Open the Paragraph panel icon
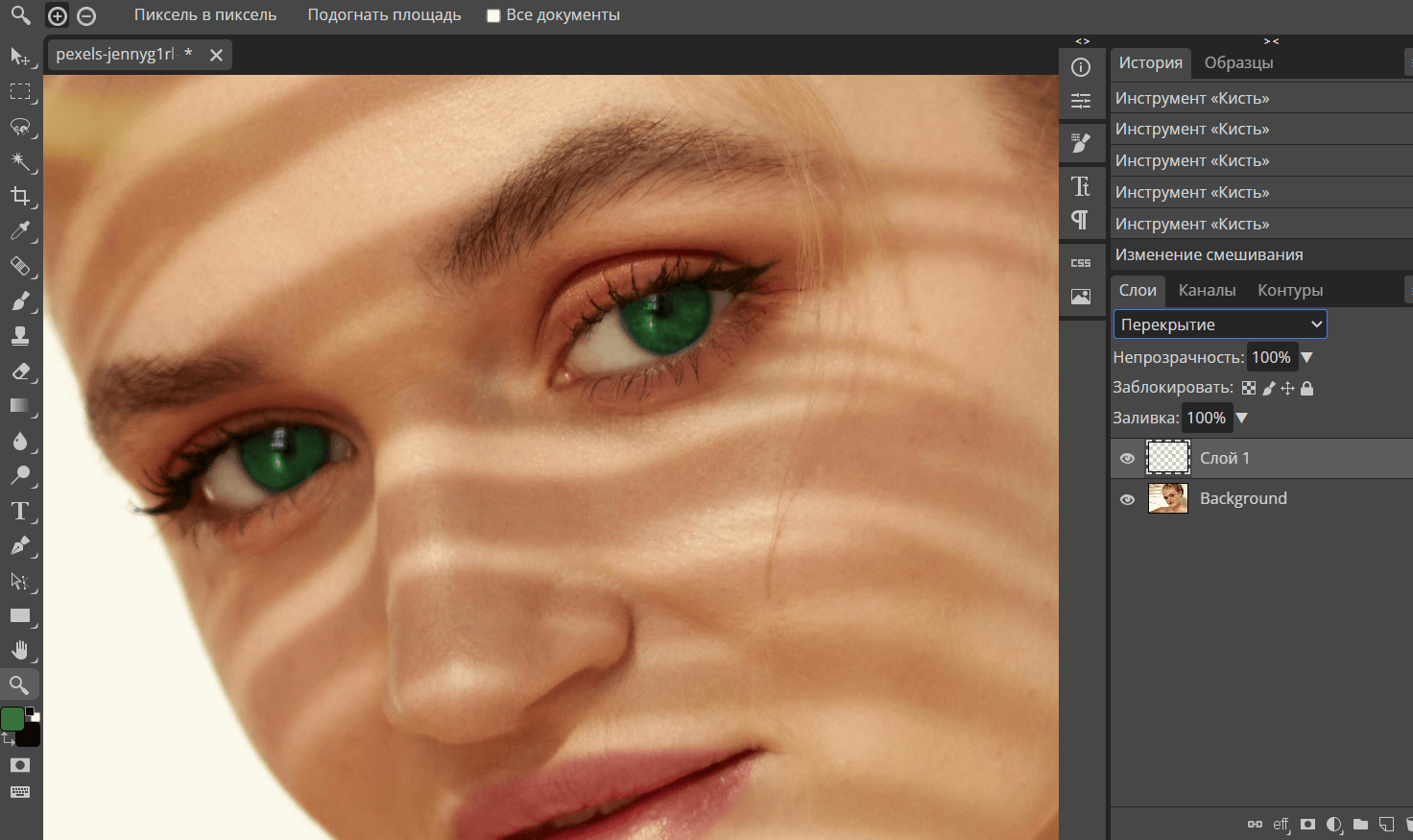Image resolution: width=1413 pixels, height=840 pixels. tap(1081, 220)
